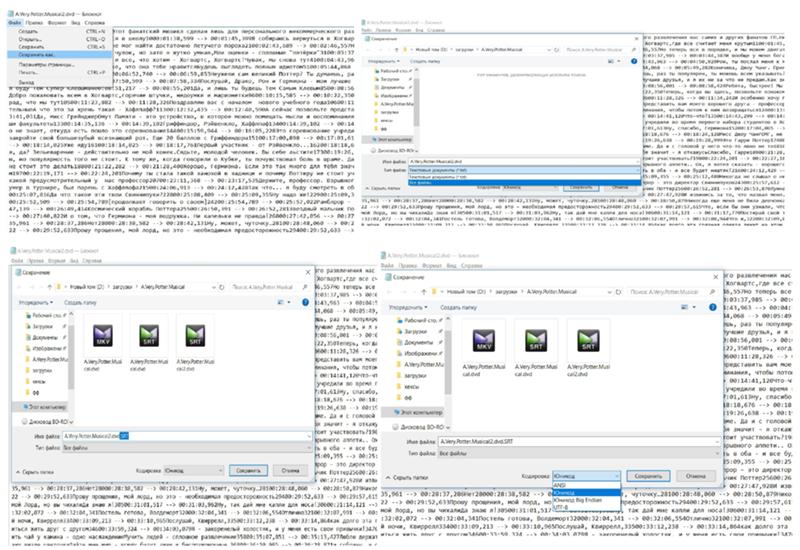
Task: Select Загрузки in dialog with encoding list open
Action: click(415, 331)
